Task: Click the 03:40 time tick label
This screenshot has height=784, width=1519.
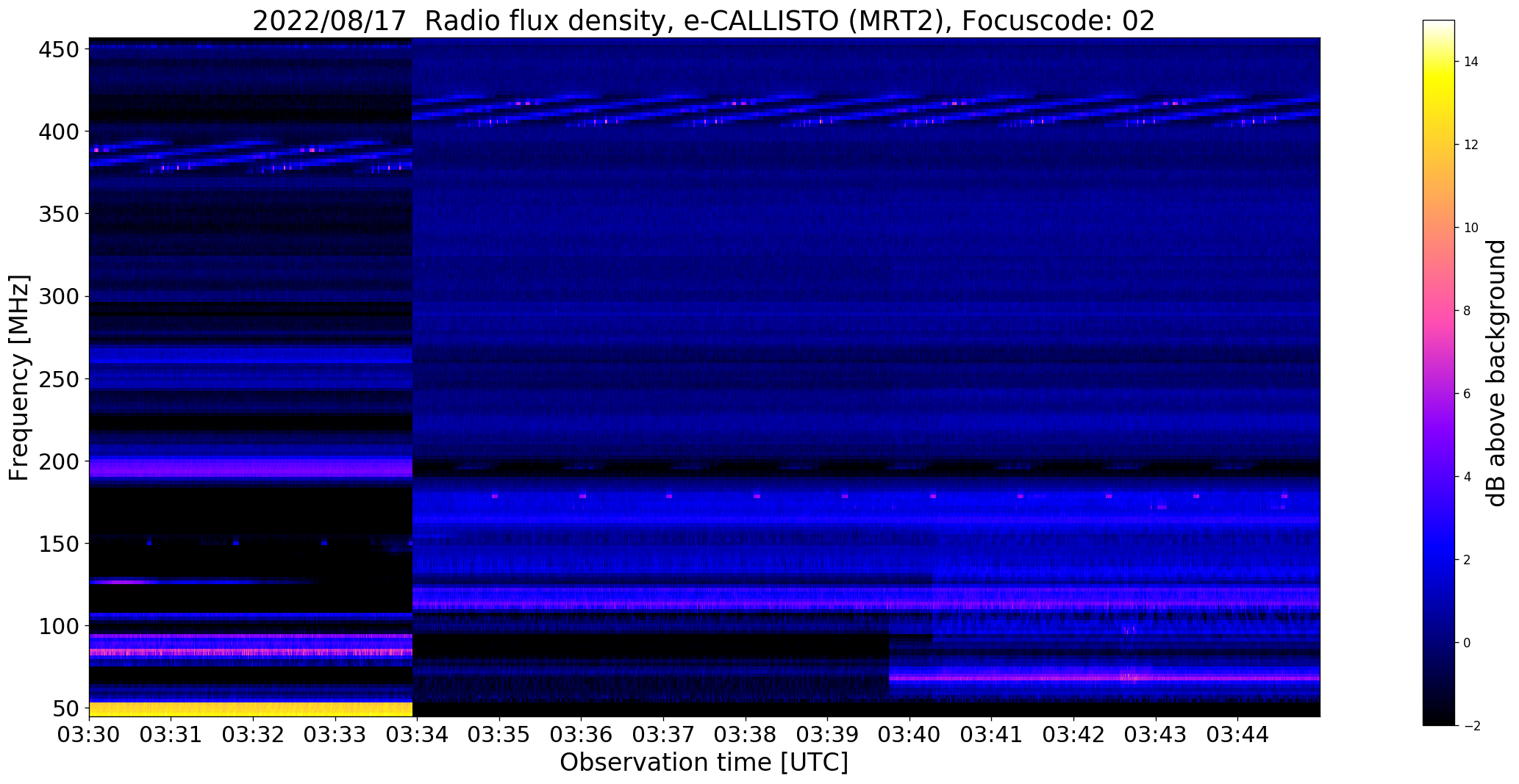Action: [x=909, y=735]
